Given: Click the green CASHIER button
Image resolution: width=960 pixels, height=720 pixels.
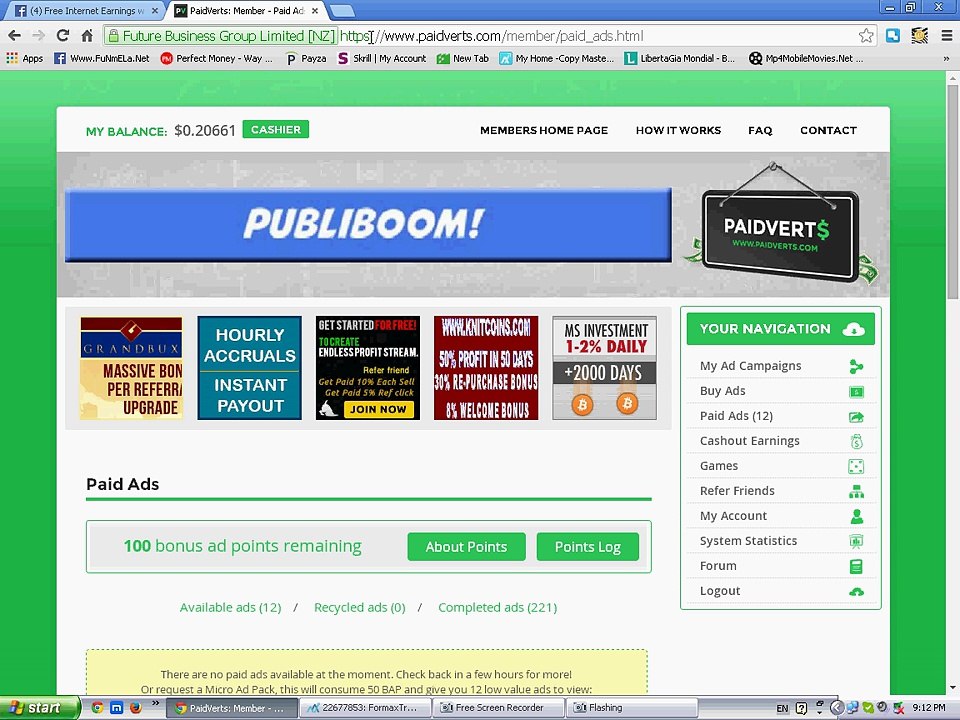Looking at the screenshot, I should [276, 129].
